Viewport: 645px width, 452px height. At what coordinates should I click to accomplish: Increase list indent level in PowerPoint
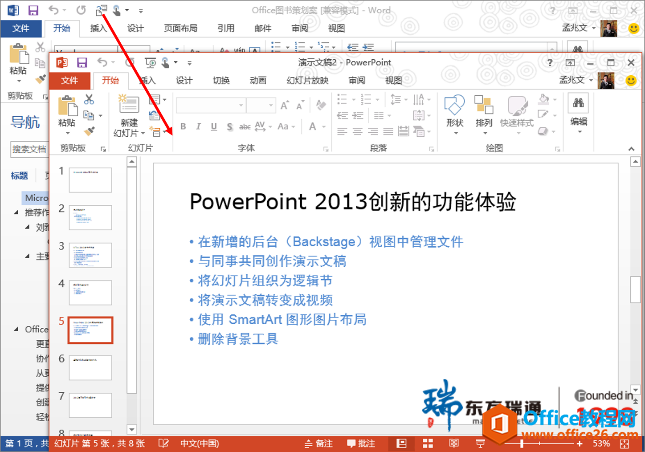pyautogui.click(x=358, y=116)
